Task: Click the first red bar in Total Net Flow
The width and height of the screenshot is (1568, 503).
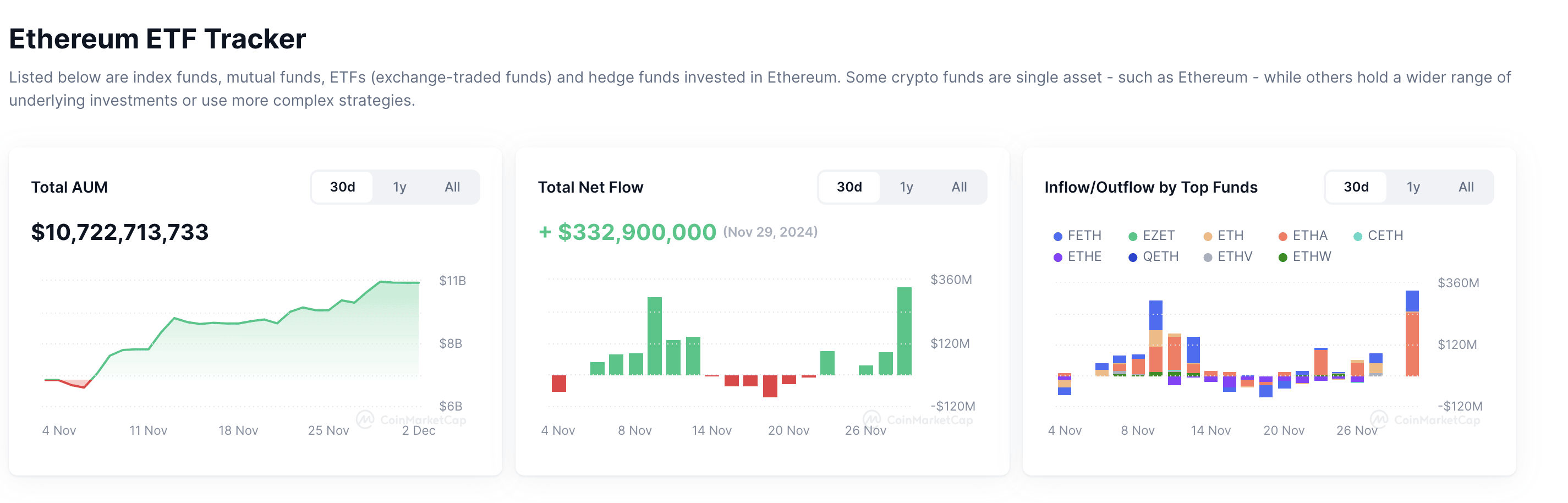Action: [559, 384]
